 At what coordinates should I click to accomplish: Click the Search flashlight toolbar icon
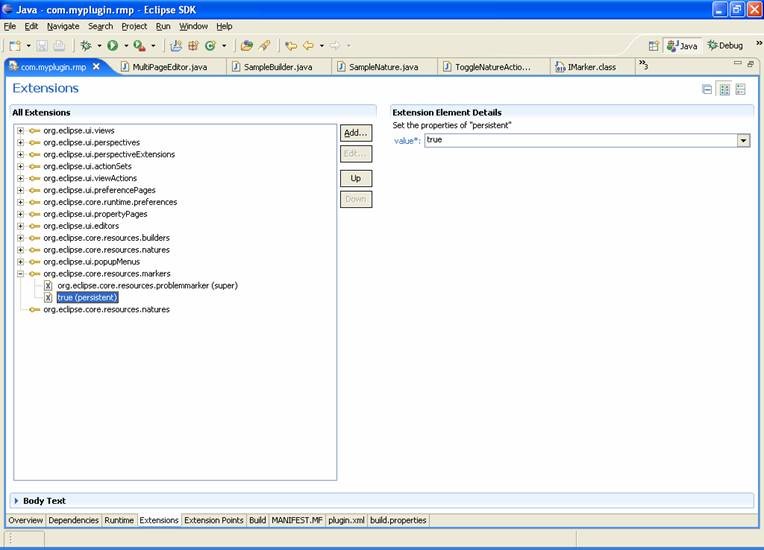point(265,46)
